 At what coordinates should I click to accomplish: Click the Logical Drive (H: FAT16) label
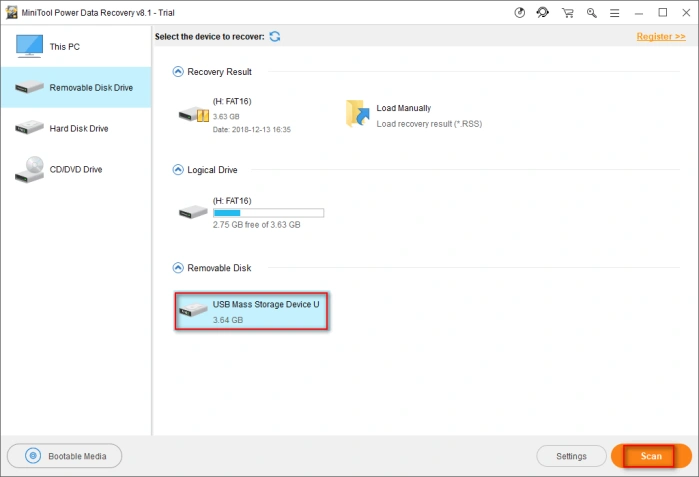232,201
